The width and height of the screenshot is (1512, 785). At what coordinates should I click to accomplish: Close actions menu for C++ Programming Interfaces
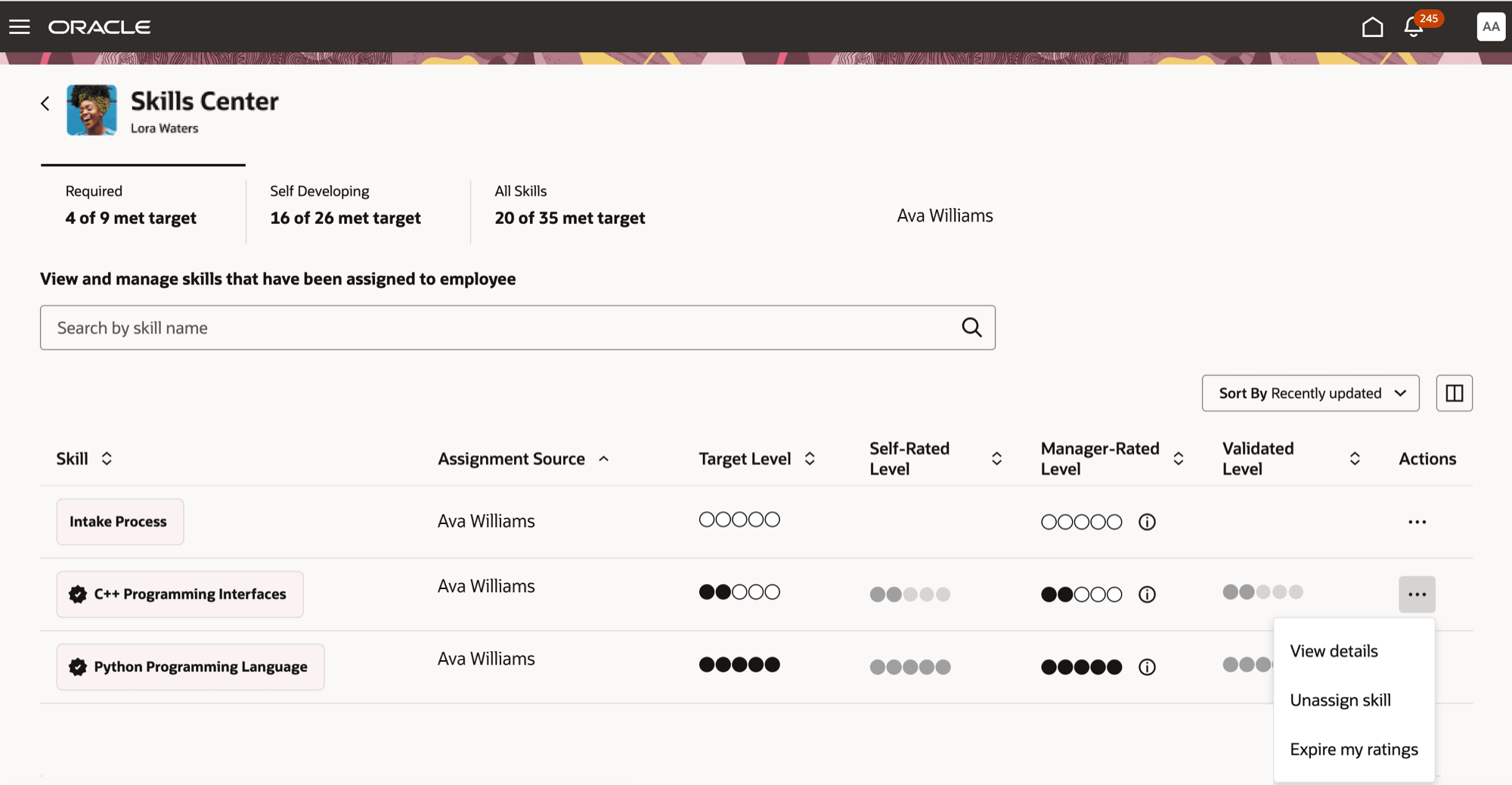(1417, 594)
